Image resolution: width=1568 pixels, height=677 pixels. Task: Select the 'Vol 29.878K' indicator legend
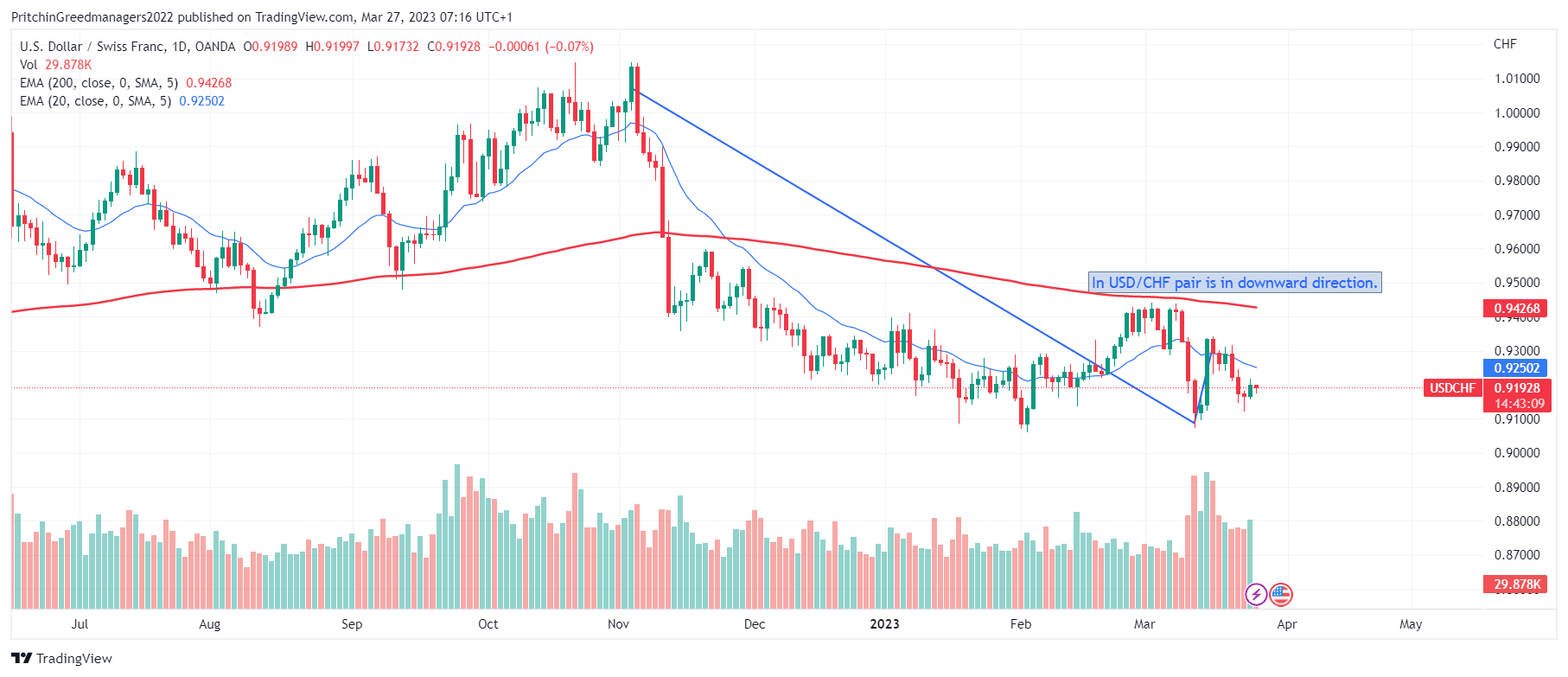(55, 65)
